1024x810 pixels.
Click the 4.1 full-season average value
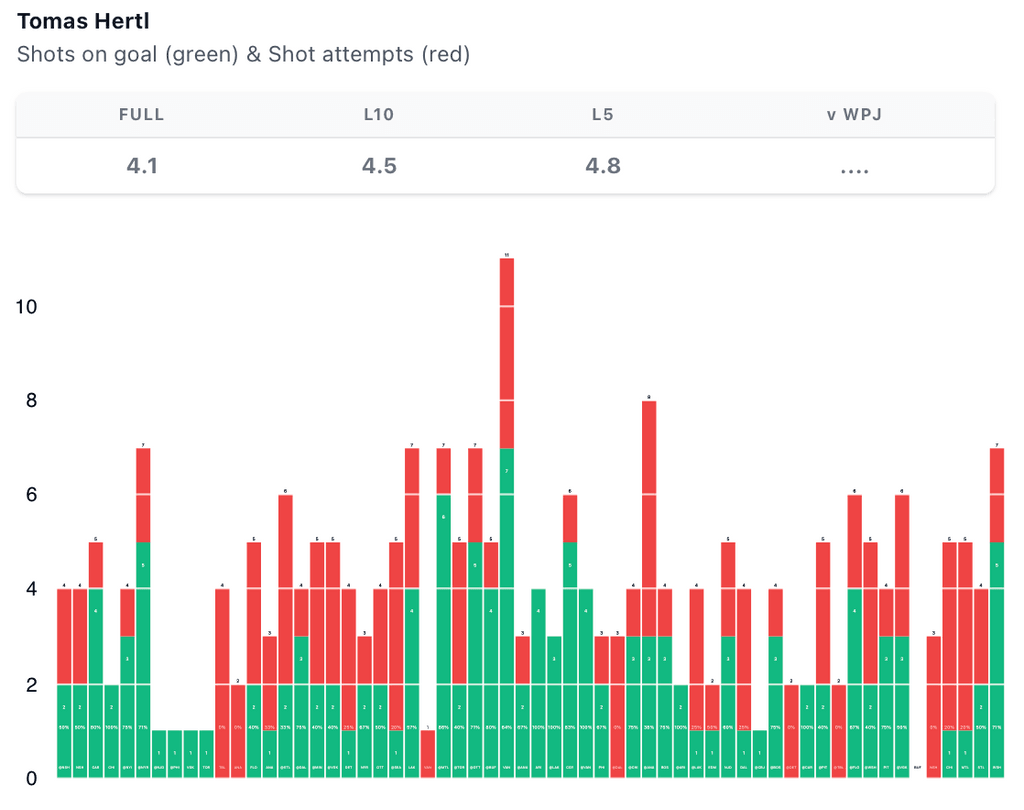142,166
